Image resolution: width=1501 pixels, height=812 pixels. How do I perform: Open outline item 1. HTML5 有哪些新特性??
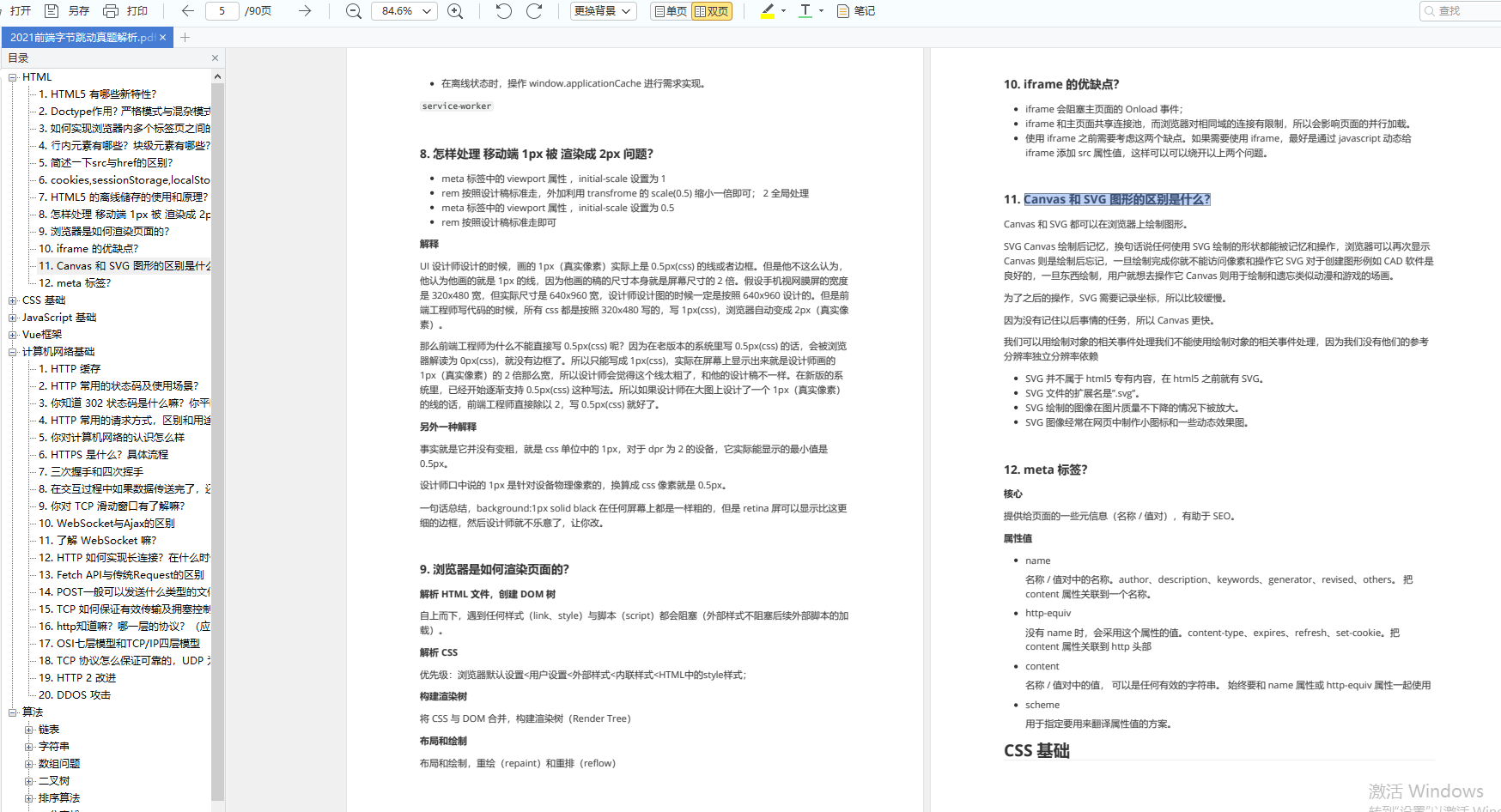(x=97, y=94)
